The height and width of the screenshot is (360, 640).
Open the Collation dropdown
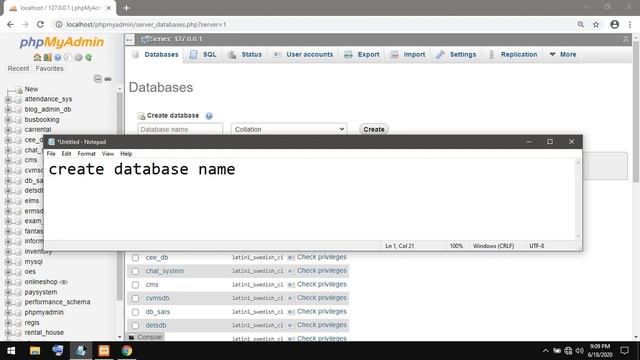[289, 129]
